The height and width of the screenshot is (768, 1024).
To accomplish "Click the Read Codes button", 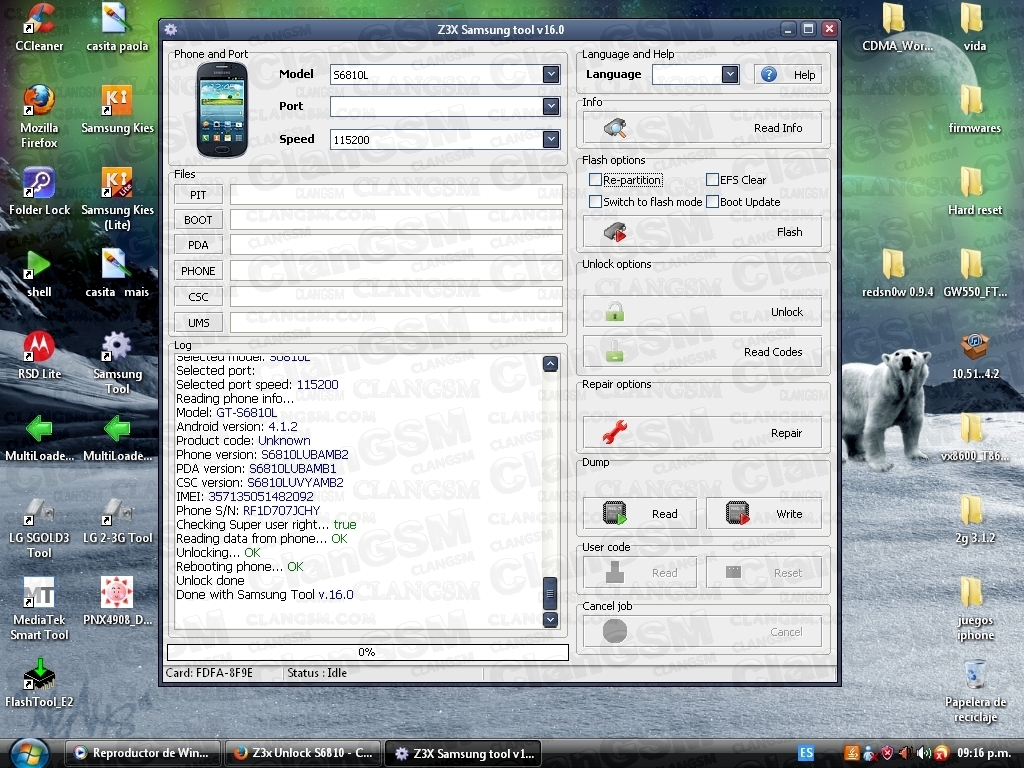I will [x=702, y=352].
